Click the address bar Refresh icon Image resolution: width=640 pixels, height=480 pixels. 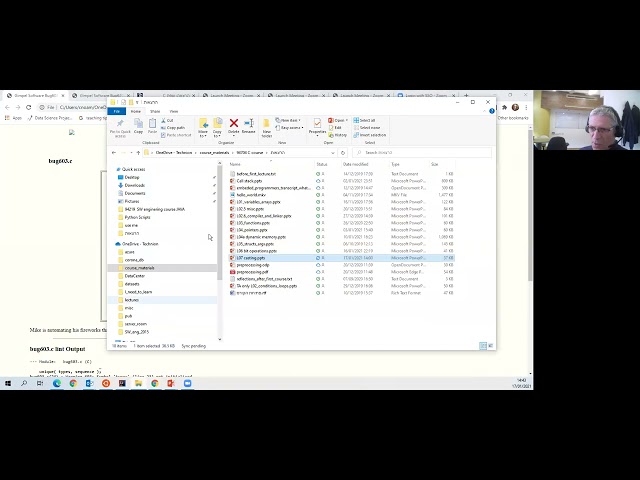[343, 153]
